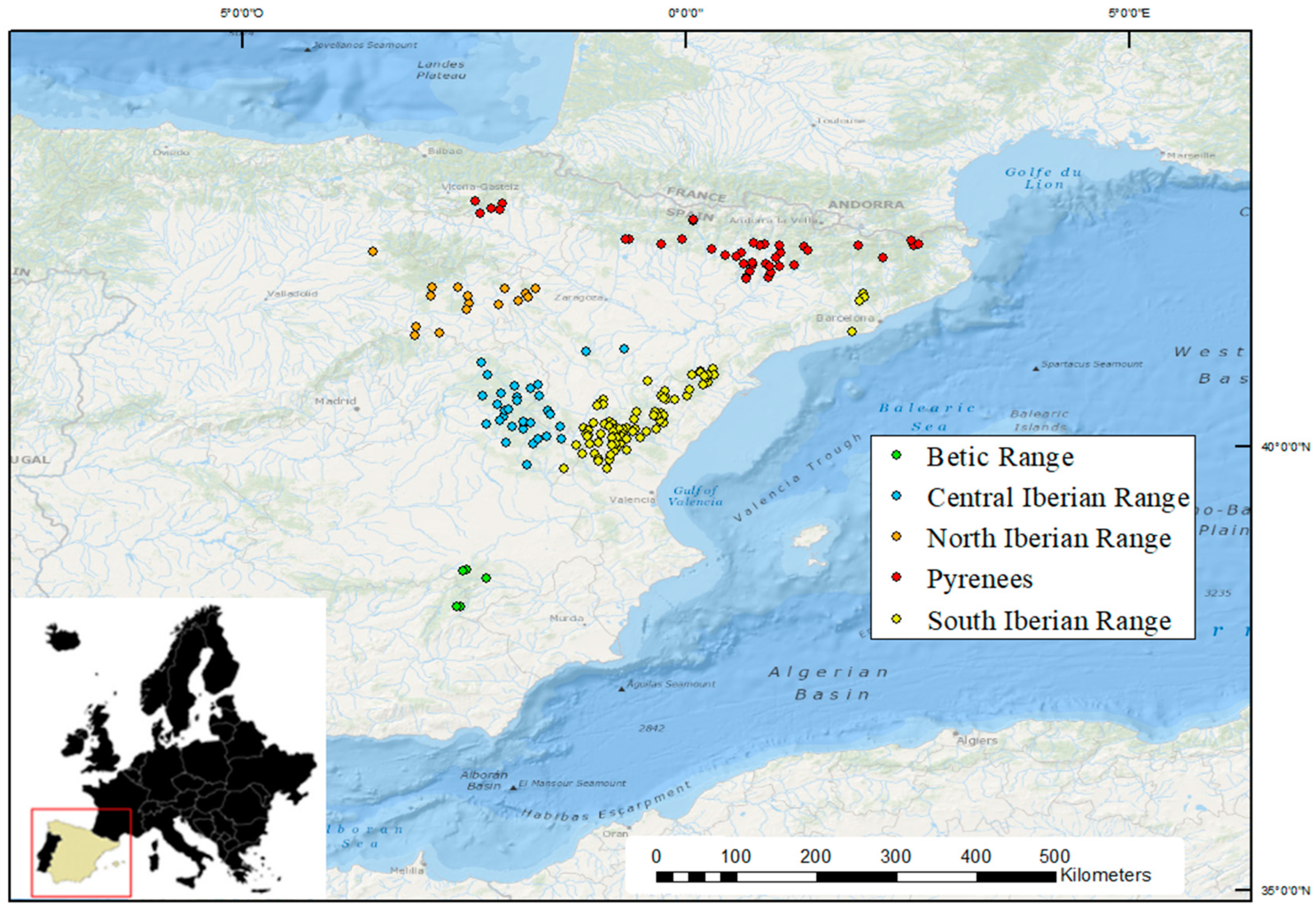The height and width of the screenshot is (909, 1316).
Task: Click the red Pyrenees legend dot
Action: click(897, 578)
